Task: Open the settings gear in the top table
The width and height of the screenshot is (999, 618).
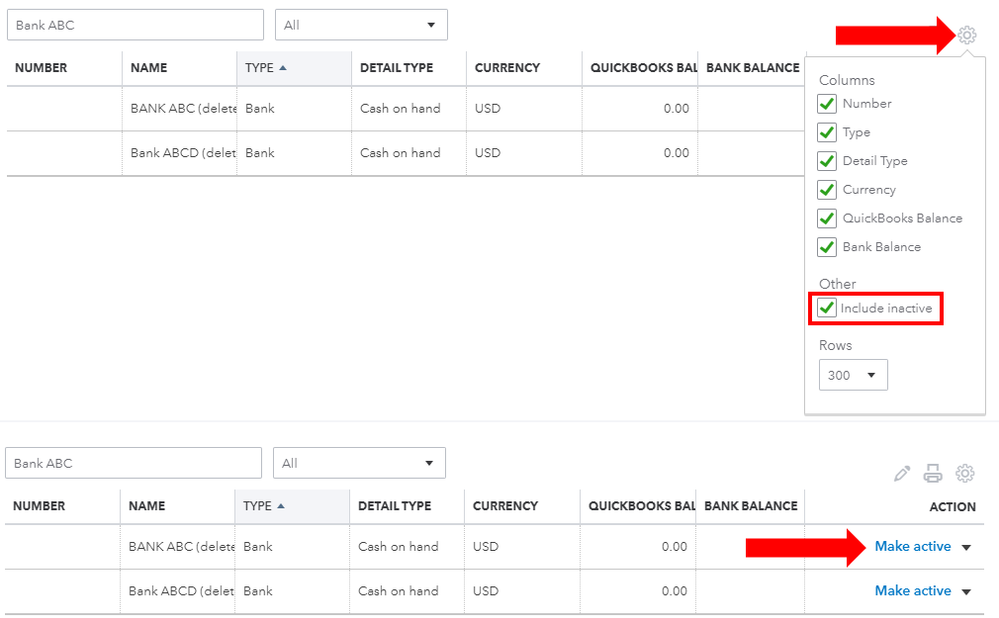Action: (x=967, y=35)
